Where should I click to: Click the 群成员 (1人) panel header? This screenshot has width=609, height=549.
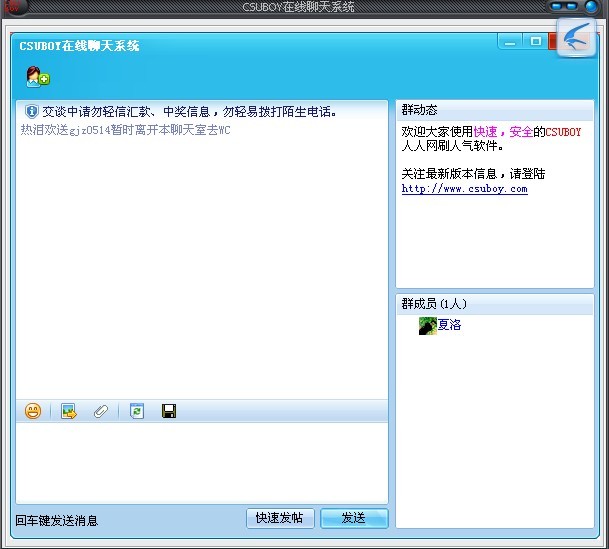[435, 303]
